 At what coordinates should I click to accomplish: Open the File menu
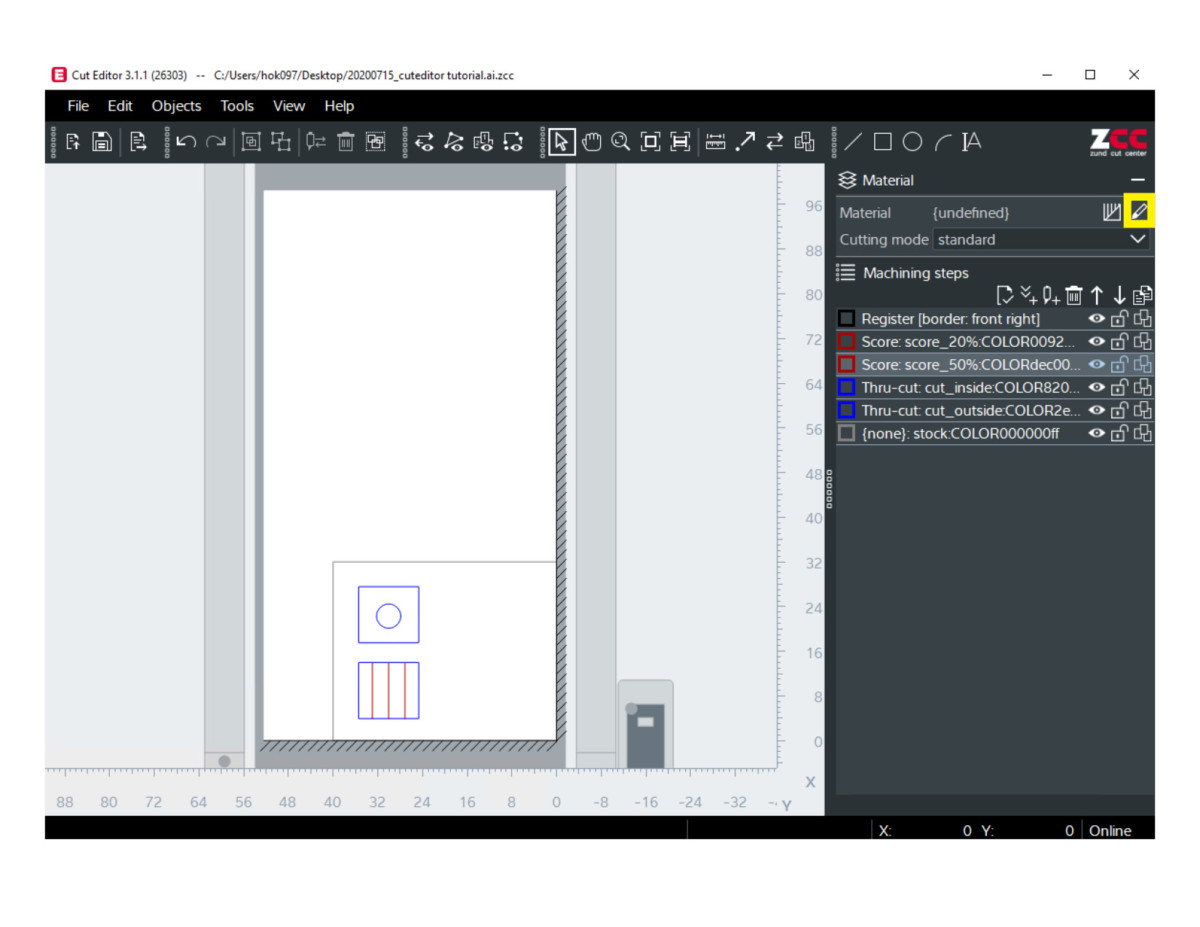(x=78, y=106)
